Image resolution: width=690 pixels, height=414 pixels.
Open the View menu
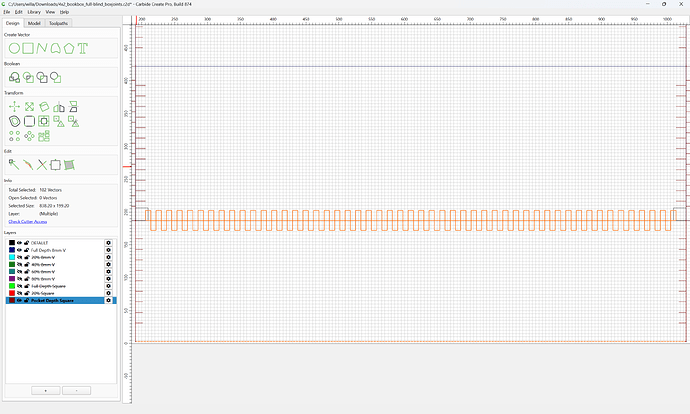tap(51, 12)
